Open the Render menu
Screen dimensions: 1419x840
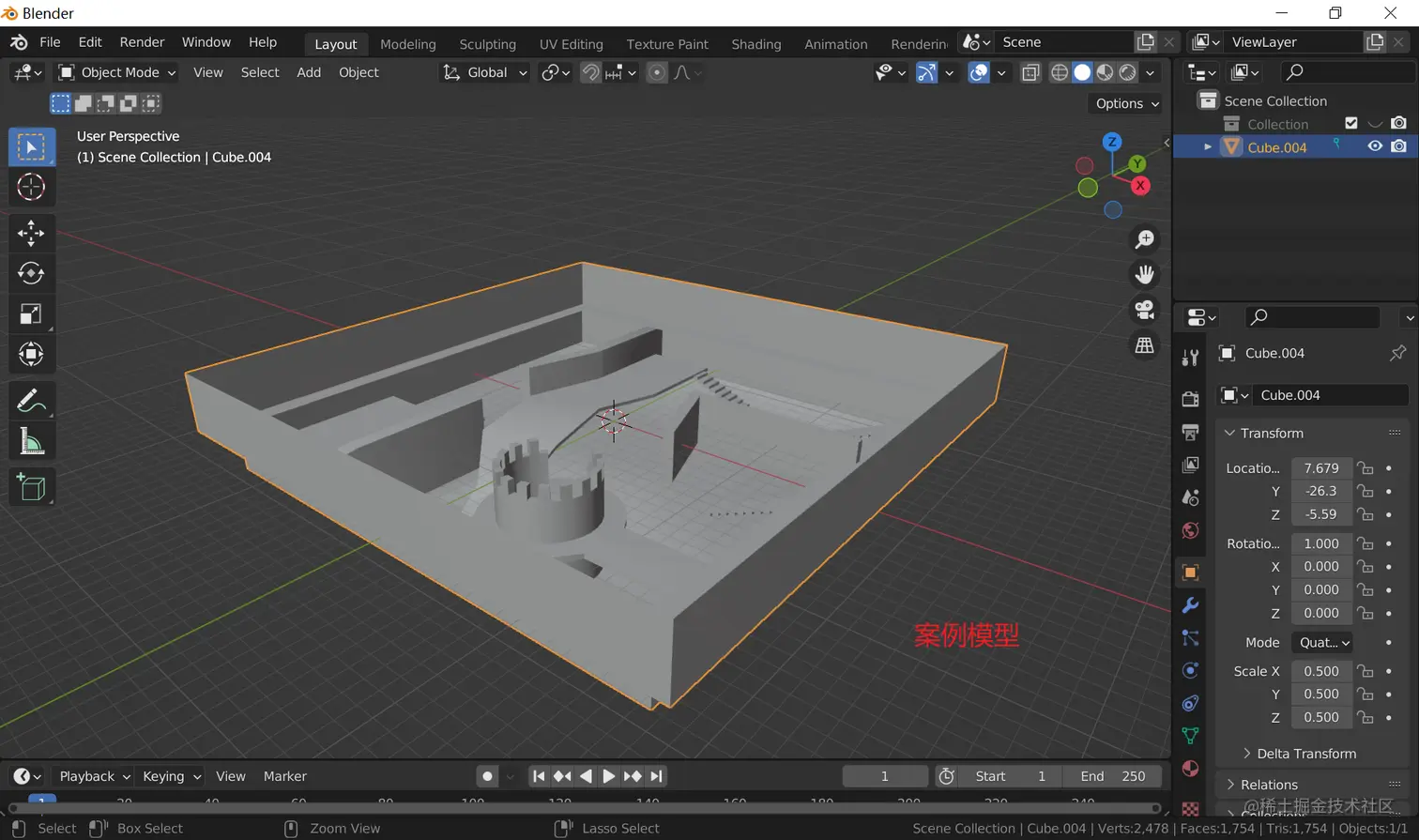pos(142,42)
